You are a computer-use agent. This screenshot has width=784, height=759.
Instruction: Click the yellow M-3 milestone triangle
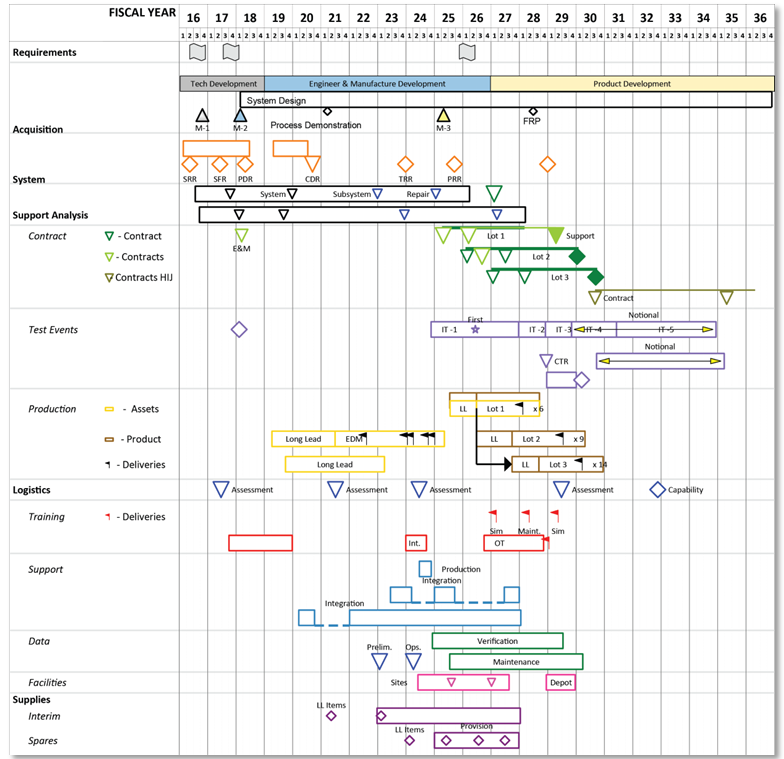(x=444, y=116)
